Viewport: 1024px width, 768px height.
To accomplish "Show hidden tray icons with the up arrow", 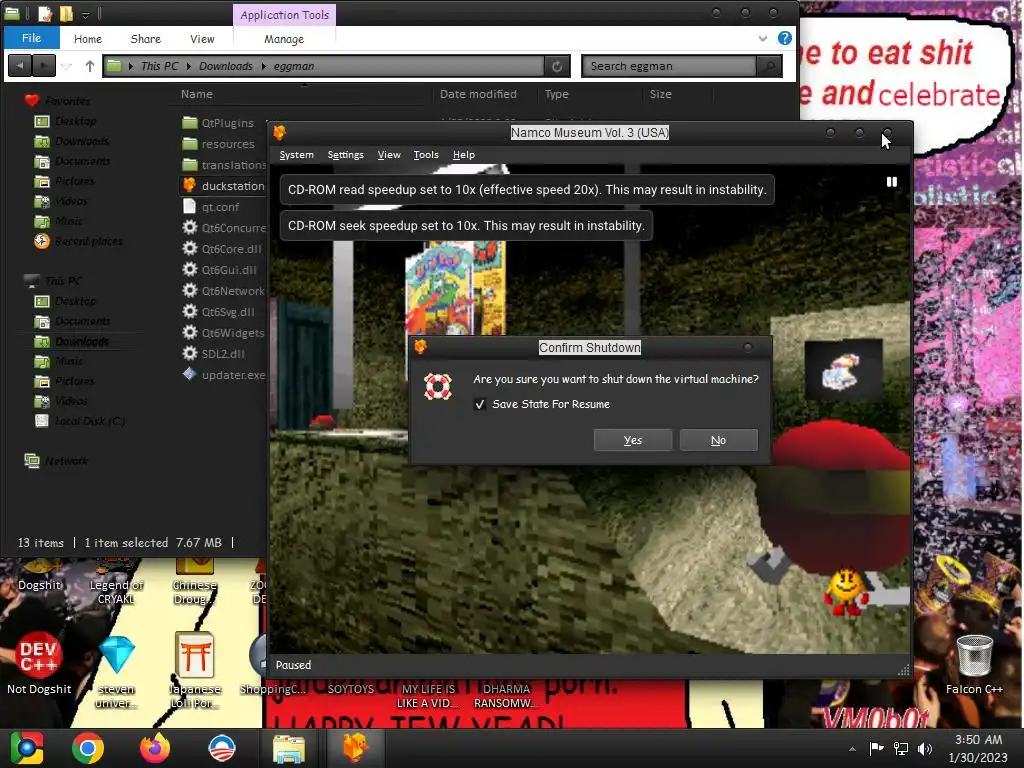I will point(852,748).
